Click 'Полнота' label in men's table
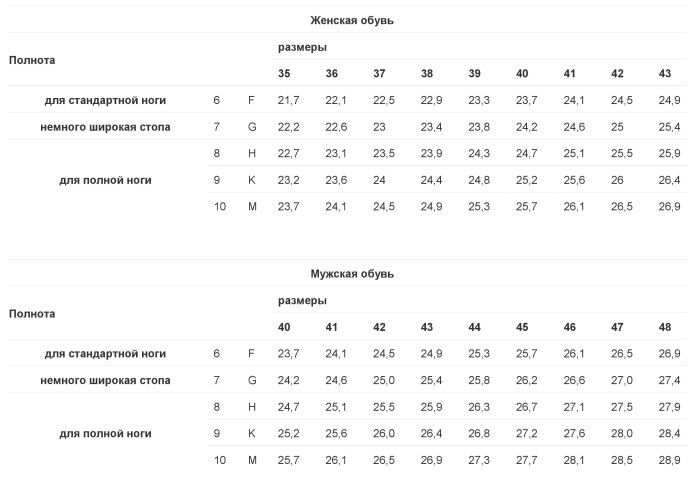Image resolution: width=695 pixels, height=478 pixels. (32, 314)
